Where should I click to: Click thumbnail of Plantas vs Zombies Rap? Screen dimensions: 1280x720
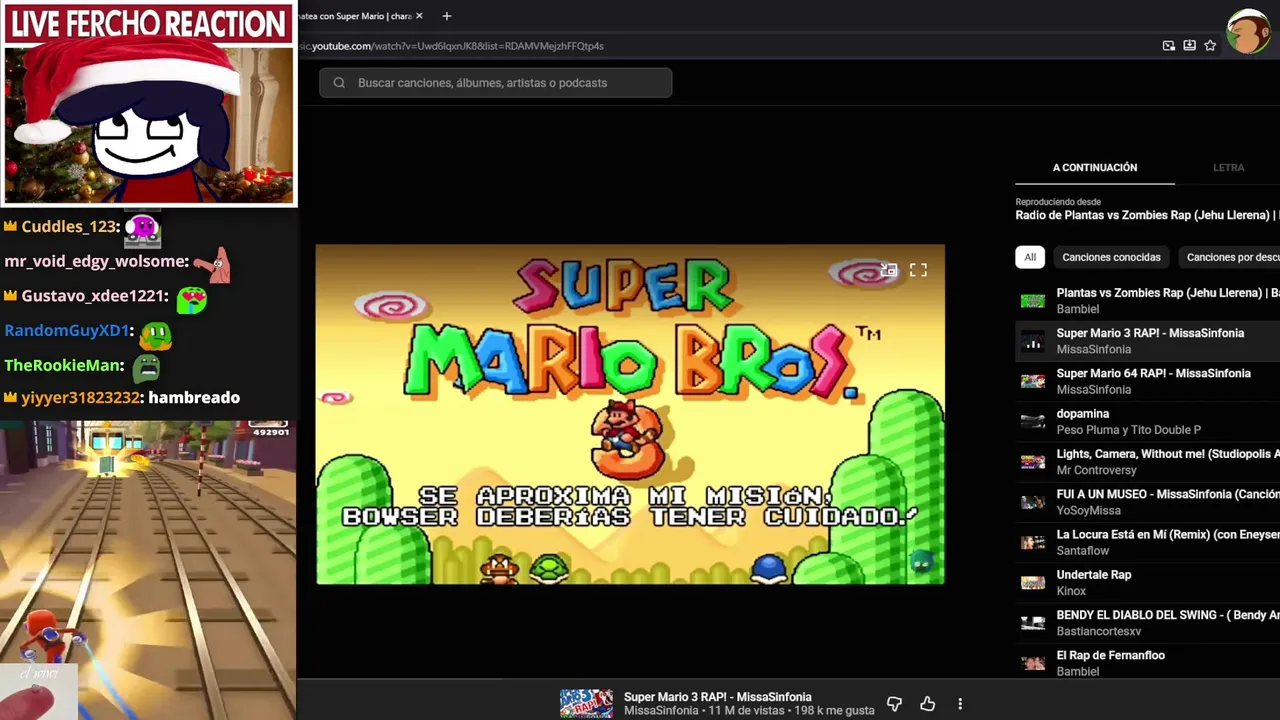click(x=1032, y=301)
